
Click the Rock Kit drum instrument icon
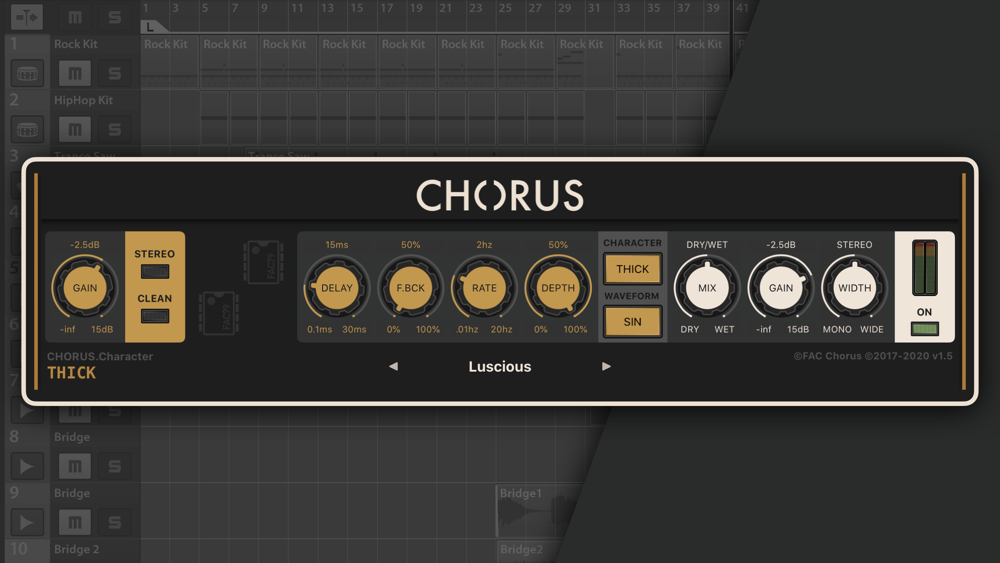click(27, 73)
